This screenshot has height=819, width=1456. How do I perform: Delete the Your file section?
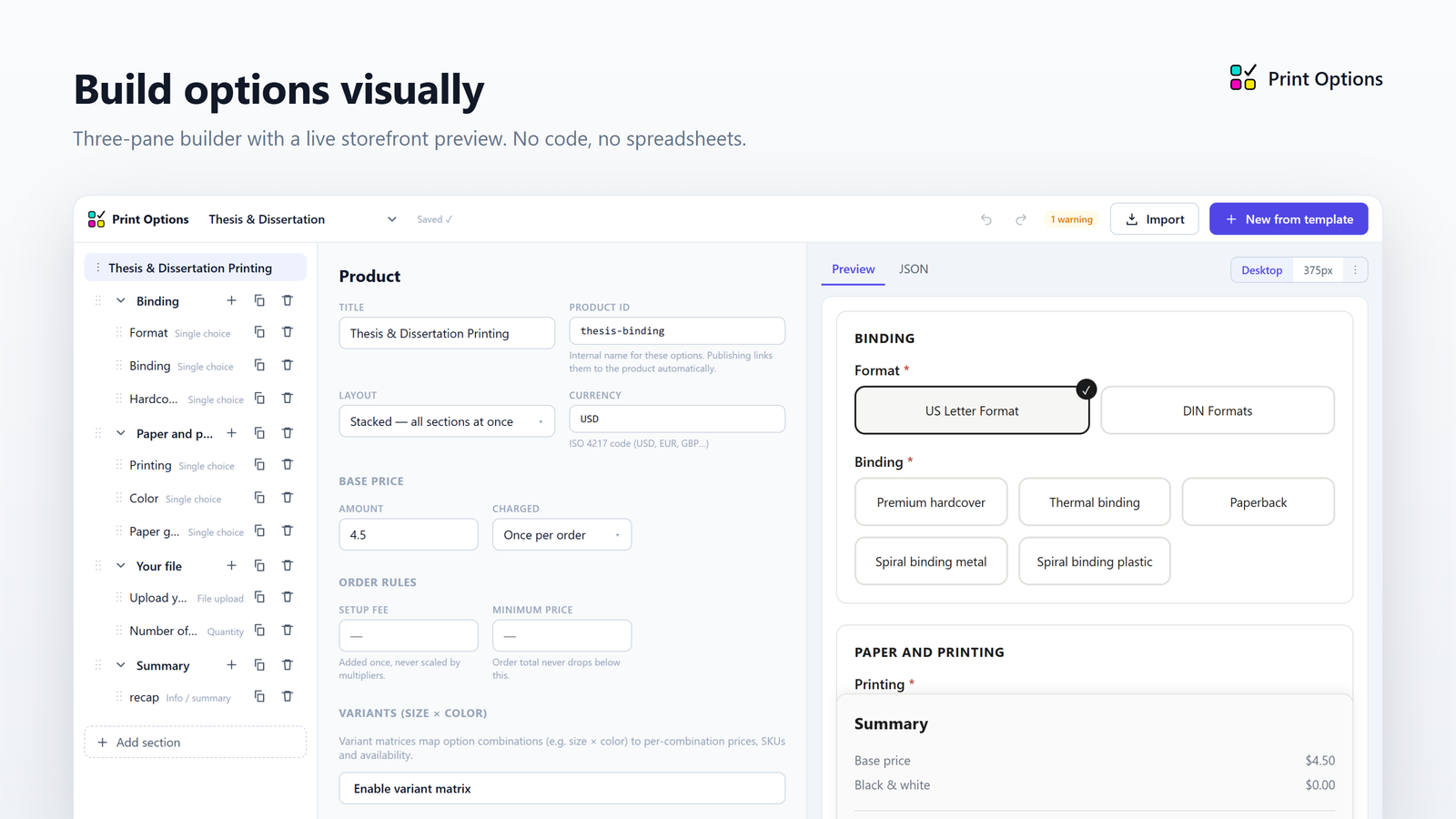point(288,565)
